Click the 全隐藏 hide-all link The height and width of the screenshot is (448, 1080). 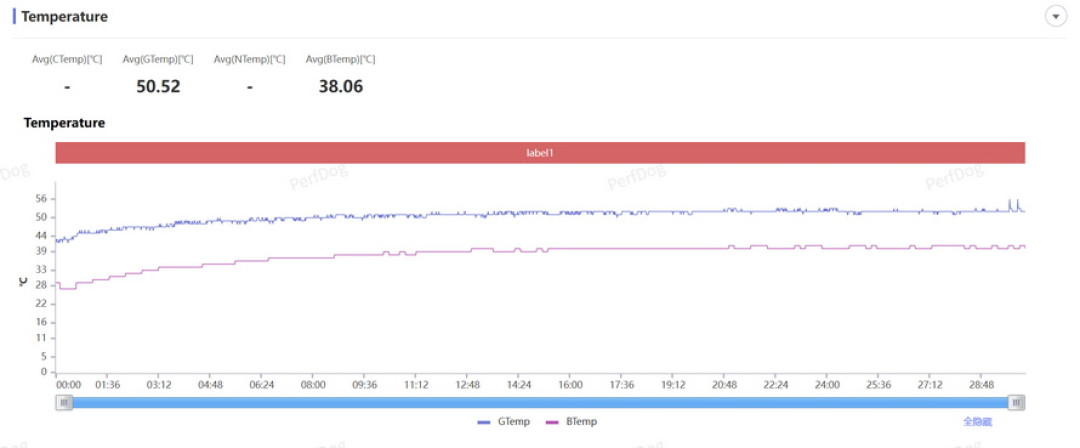977,421
